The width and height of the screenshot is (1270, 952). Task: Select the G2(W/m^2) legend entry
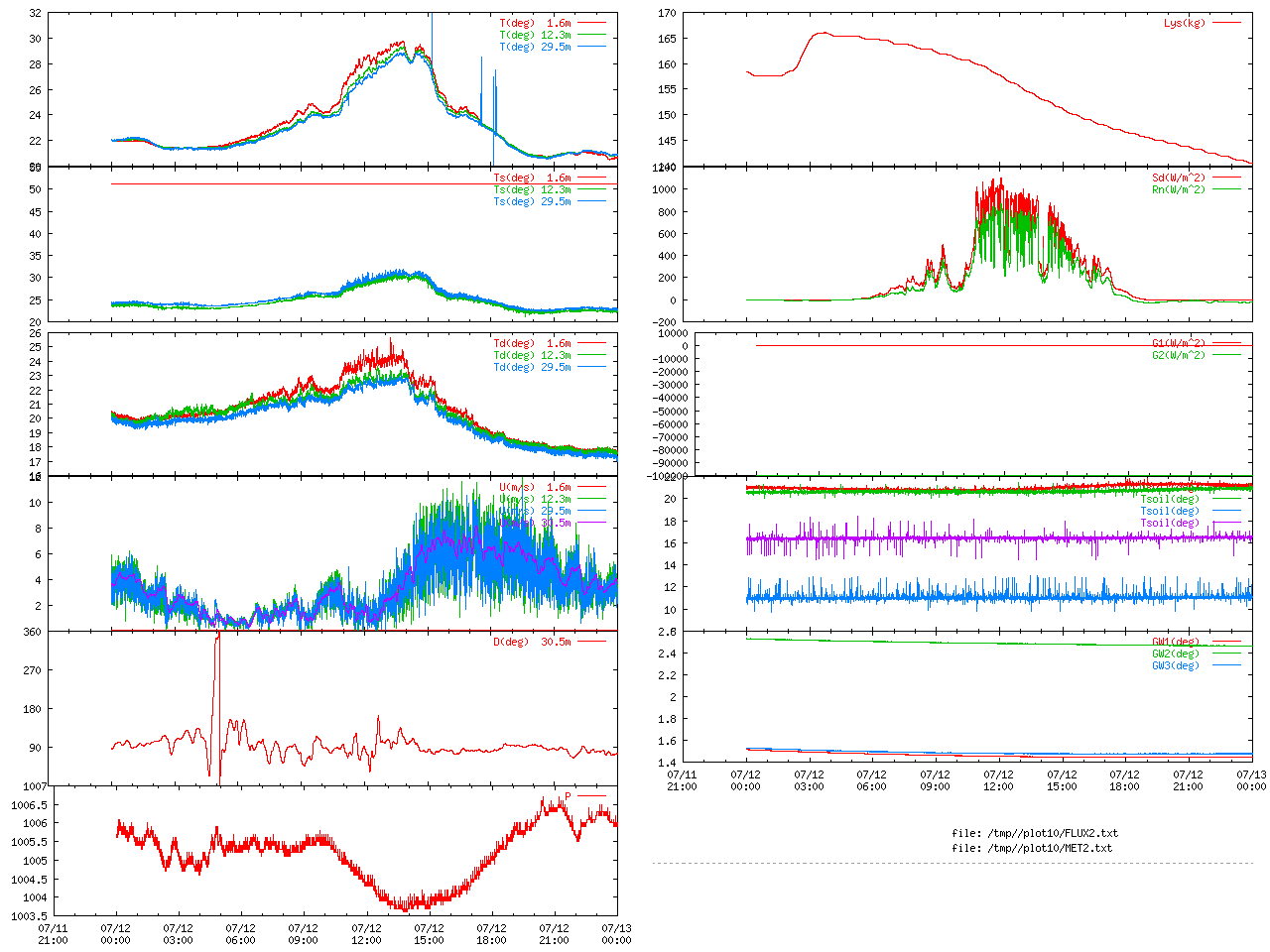point(1179,355)
